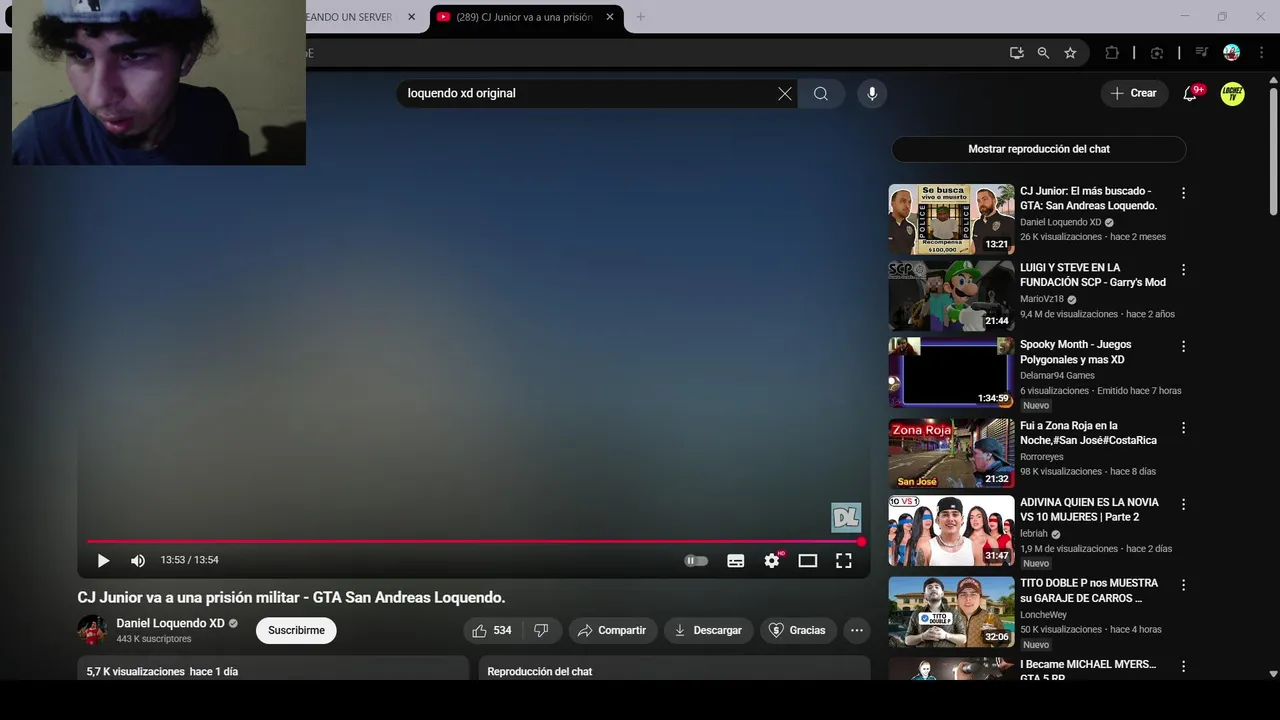Click the Gracias button
1280x720 pixels.
(798, 631)
